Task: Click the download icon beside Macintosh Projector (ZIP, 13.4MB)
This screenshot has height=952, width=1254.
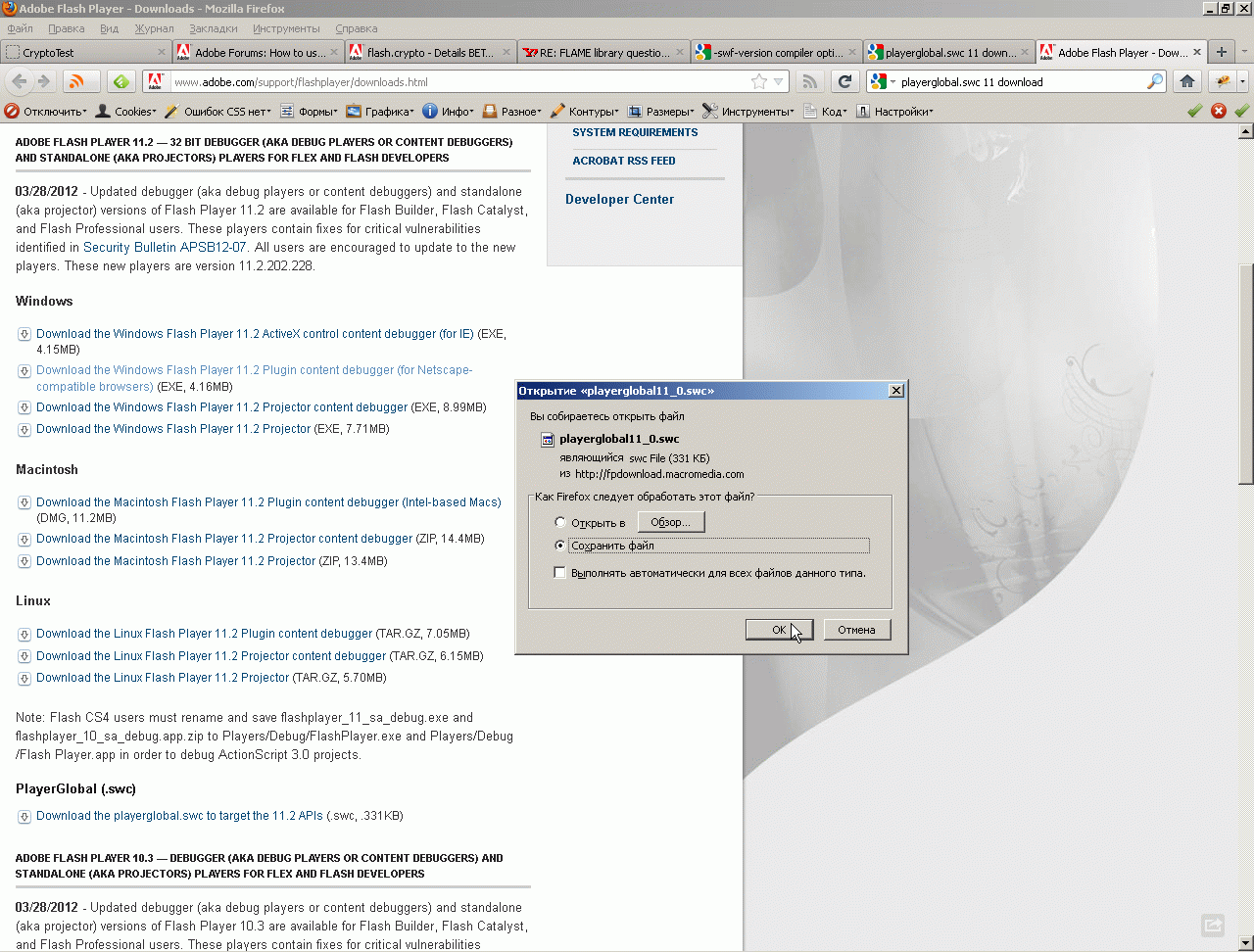Action: click(24, 561)
